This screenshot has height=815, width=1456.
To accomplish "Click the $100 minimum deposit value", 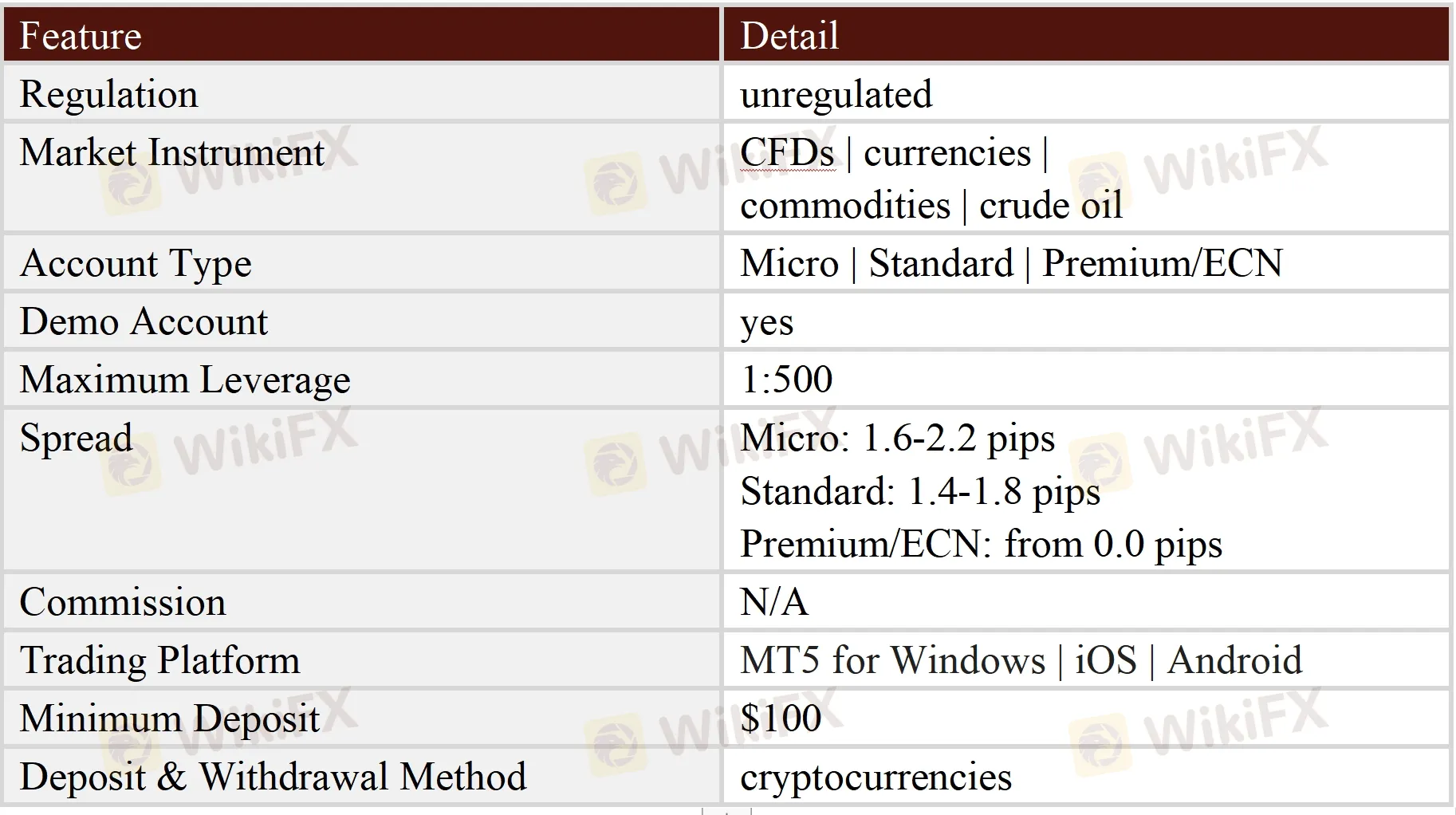I will tap(781, 719).
